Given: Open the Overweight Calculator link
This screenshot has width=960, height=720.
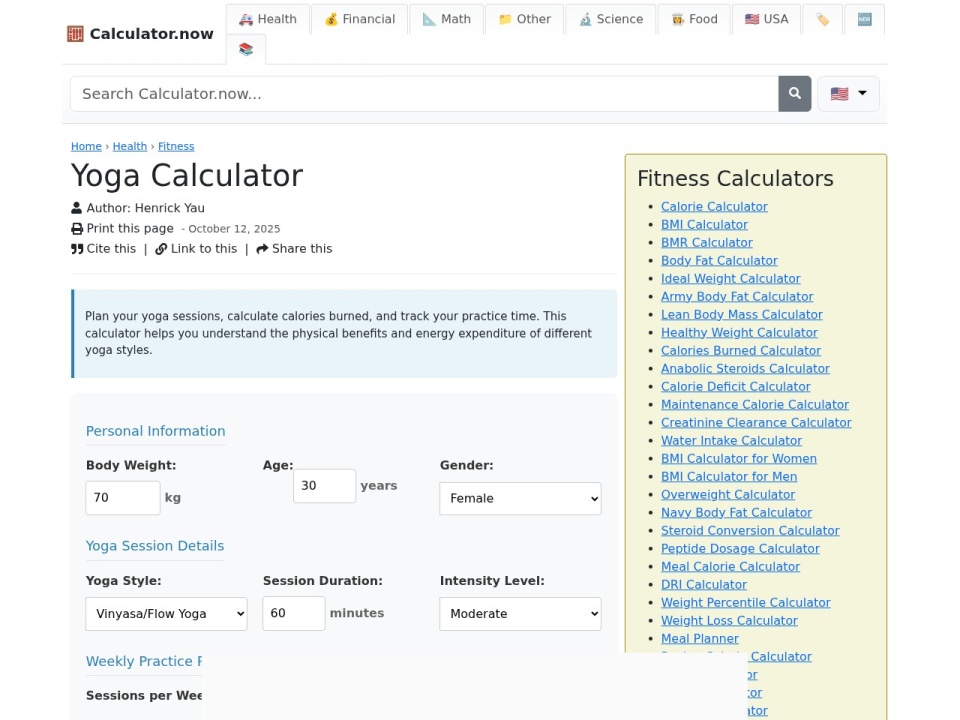Looking at the screenshot, I should point(727,495).
